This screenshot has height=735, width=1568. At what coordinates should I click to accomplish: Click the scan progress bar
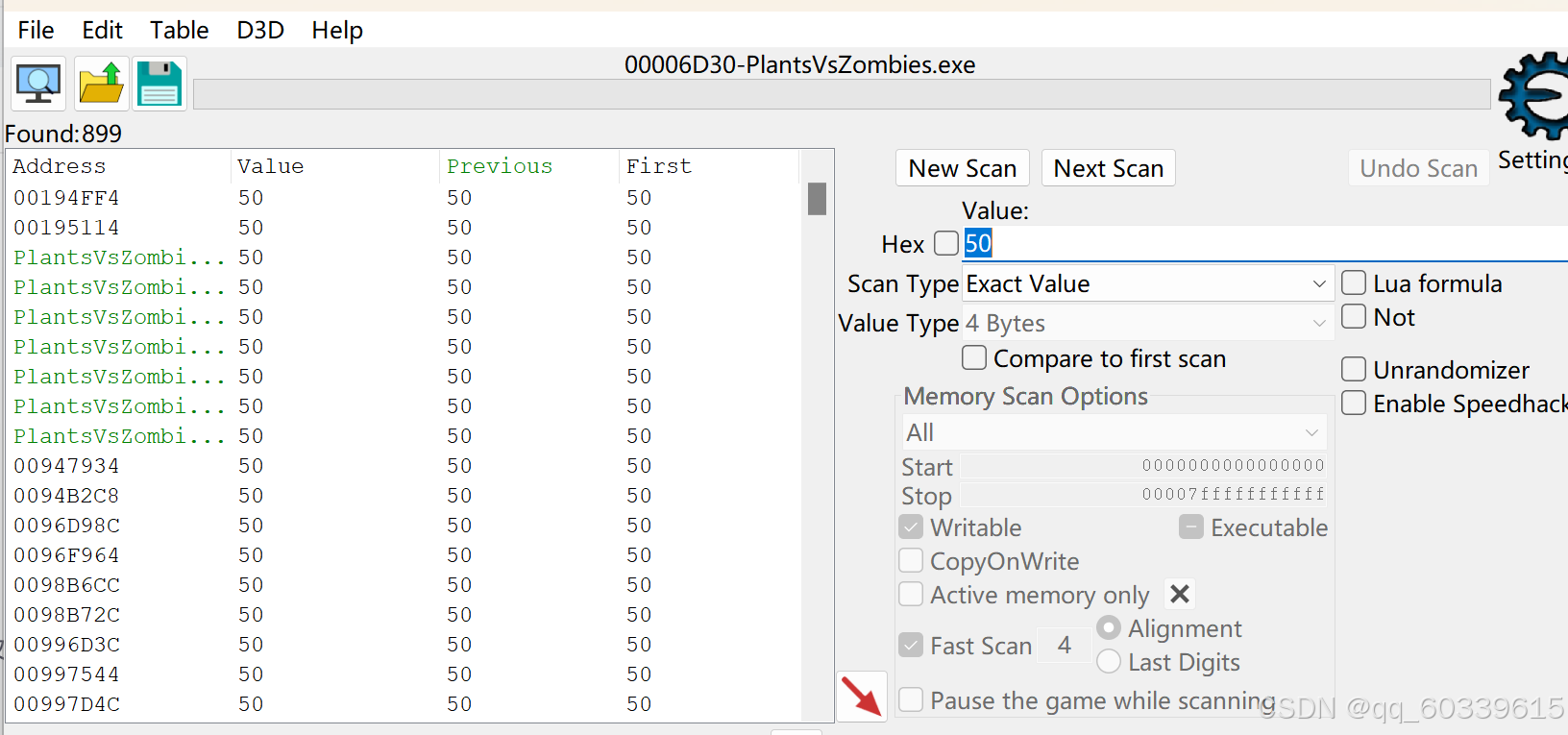click(x=842, y=94)
